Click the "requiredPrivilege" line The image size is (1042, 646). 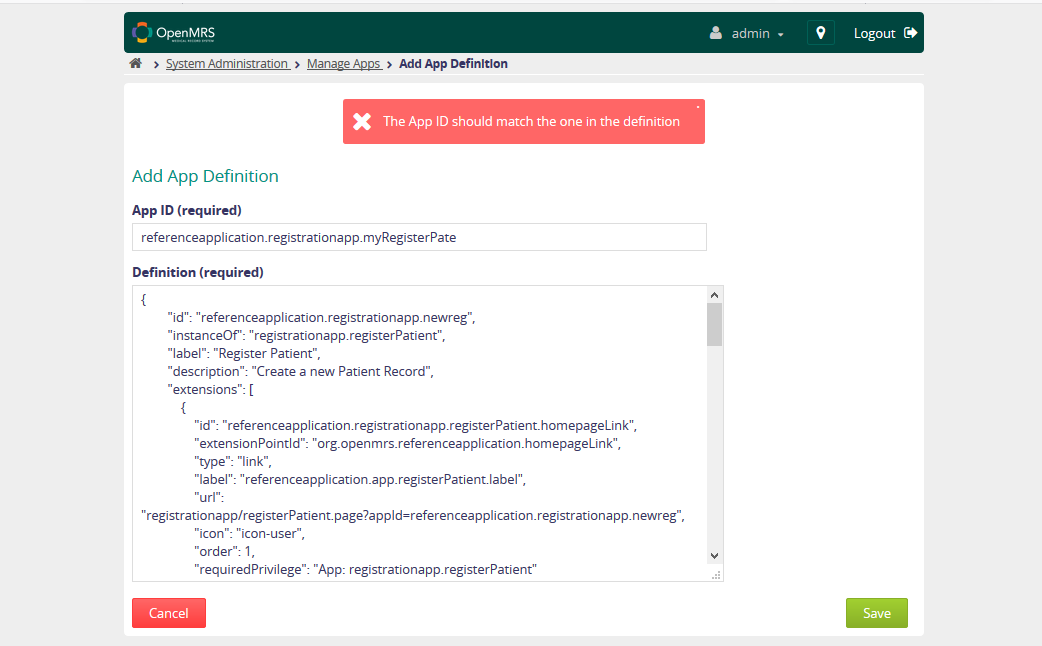click(x=365, y=570)
